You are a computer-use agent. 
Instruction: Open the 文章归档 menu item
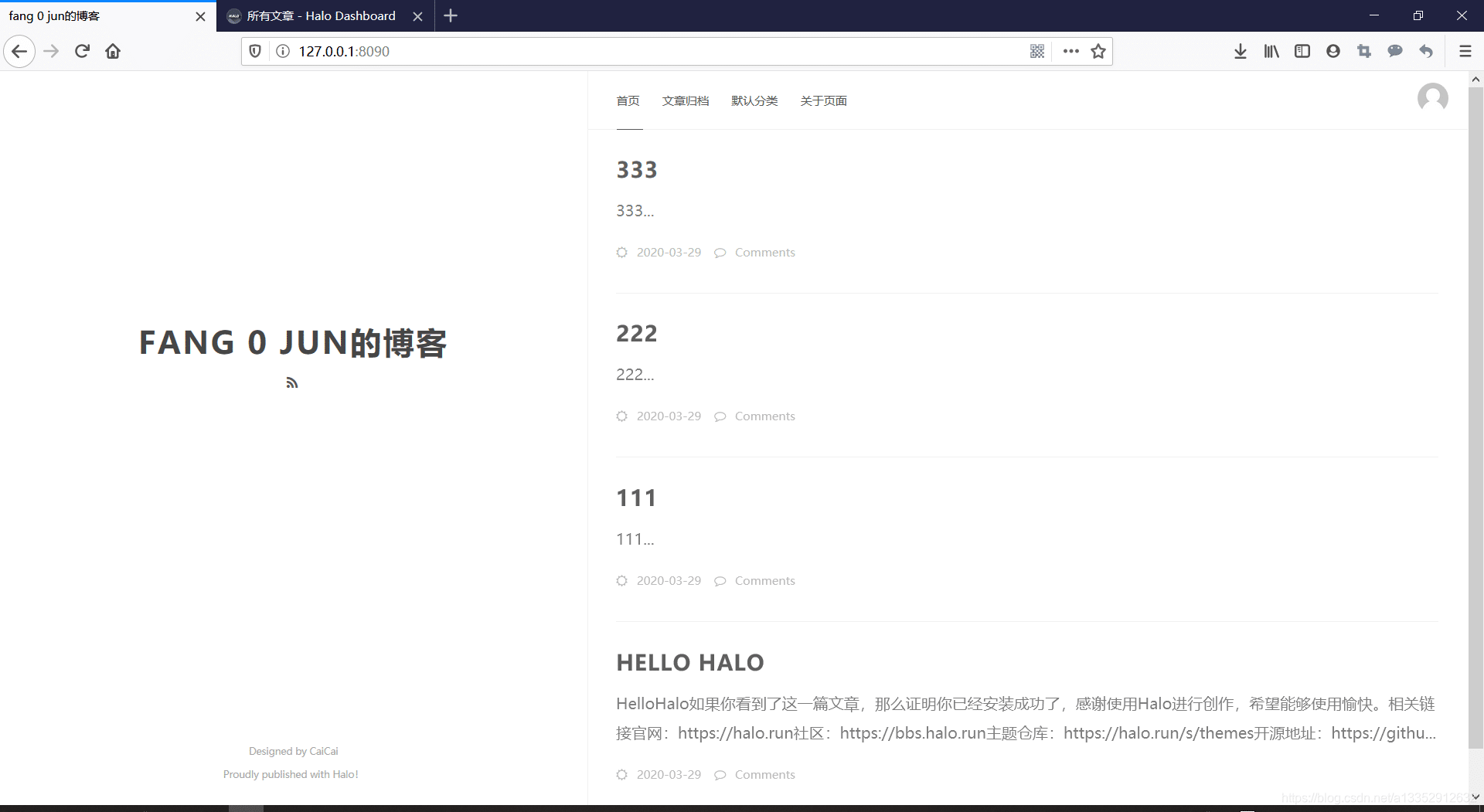pyautogui.click(x=686, y=101)
